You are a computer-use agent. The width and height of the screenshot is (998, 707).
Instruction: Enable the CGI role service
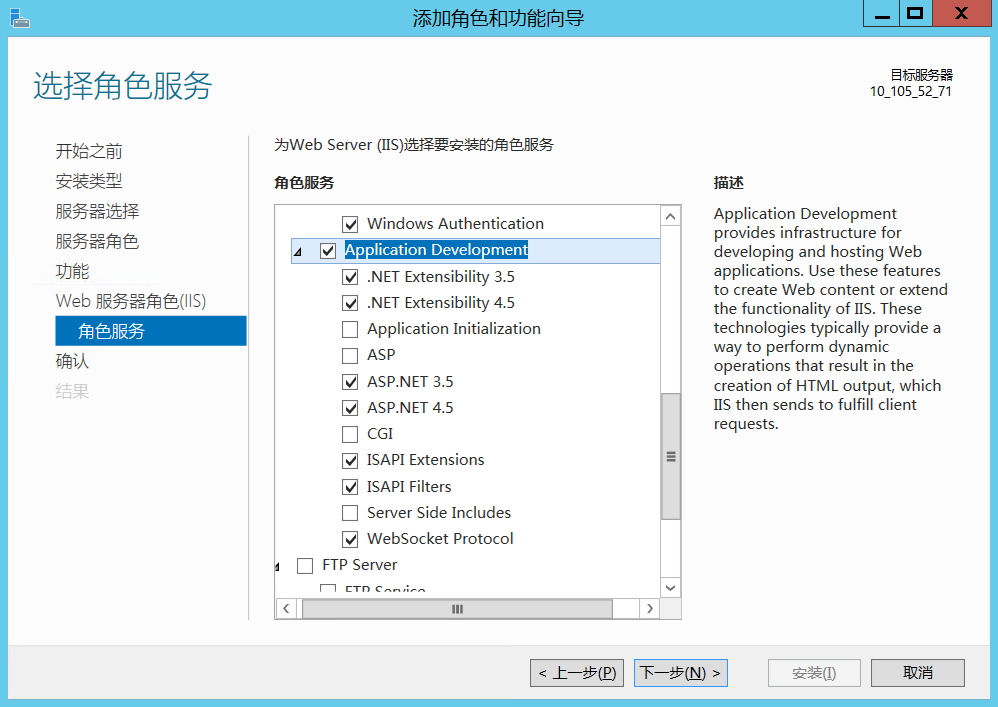[x=351, y=433]
